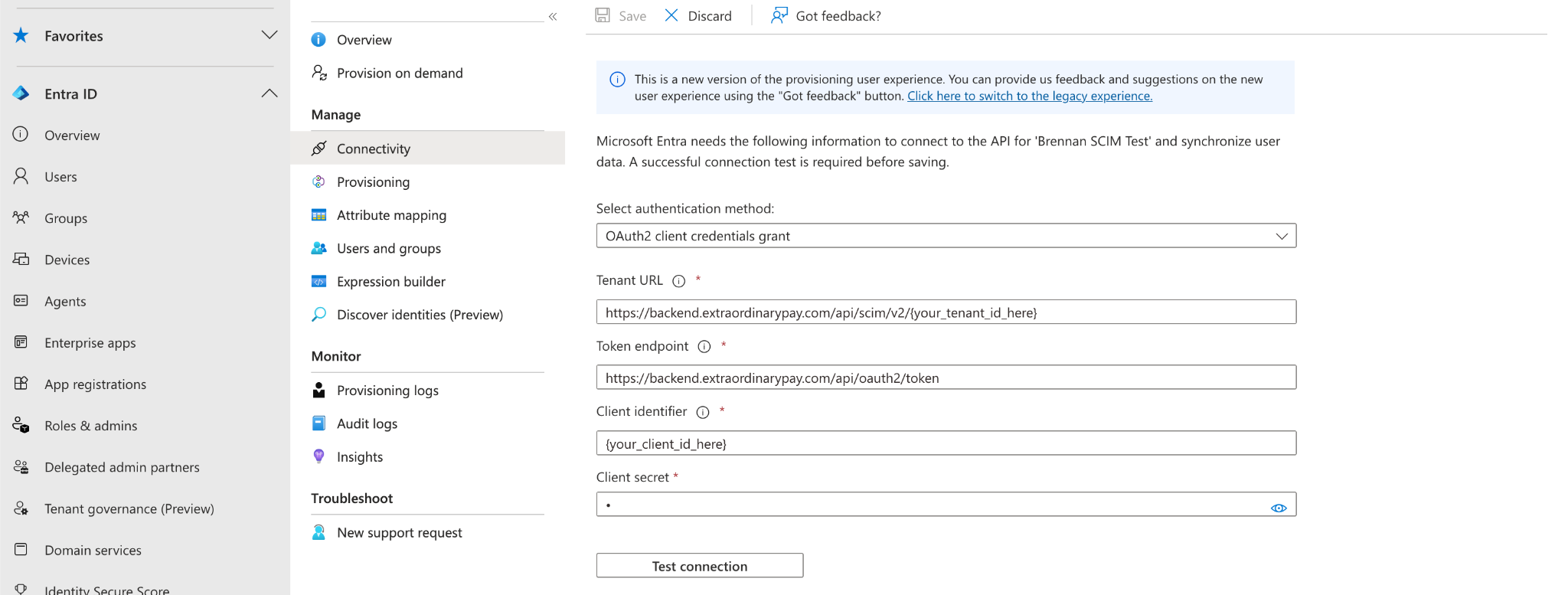The width and height of the screenshot is (1568, 595).
Task: Open the authentication method dropdown
Action: tap(946, 236)
